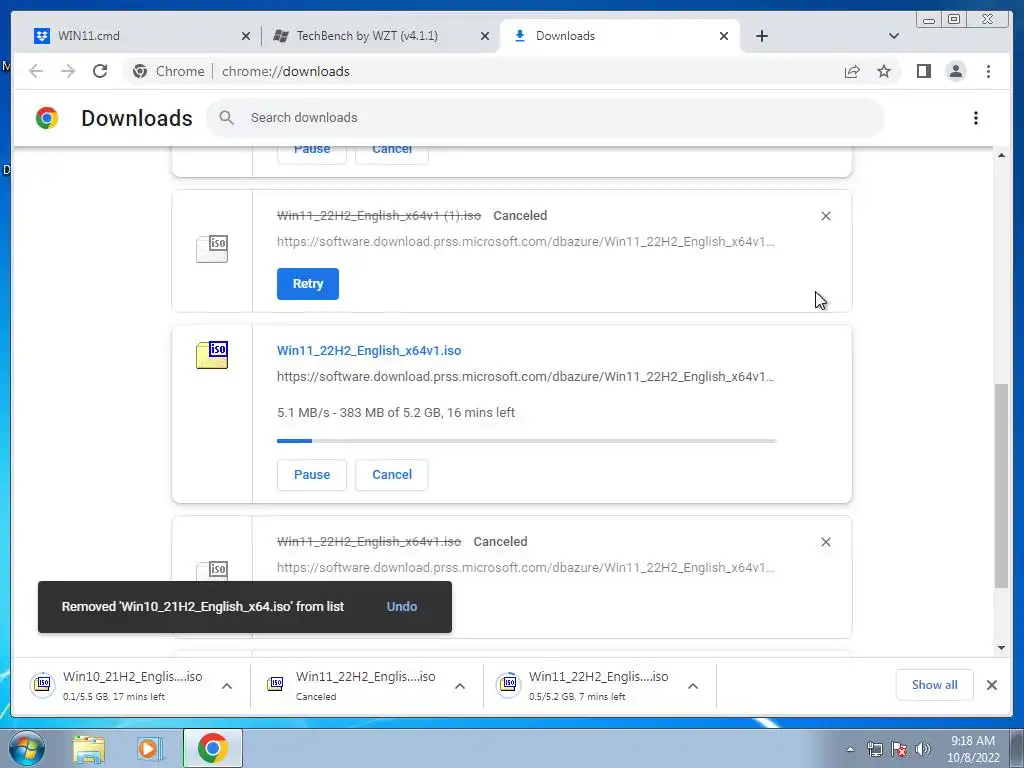Click source URL of canceled (1).iso entry

526,242
